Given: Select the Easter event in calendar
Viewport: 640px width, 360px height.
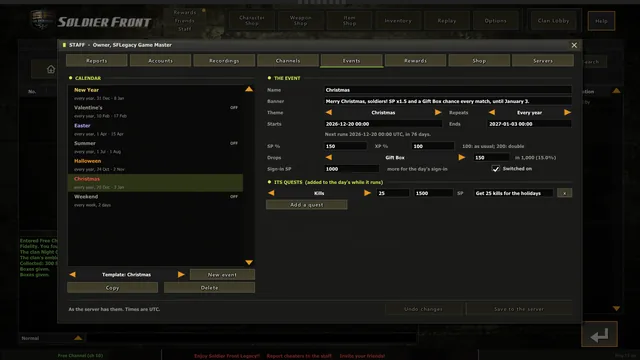Looking at the screenshot, I should tap(155, 129).
